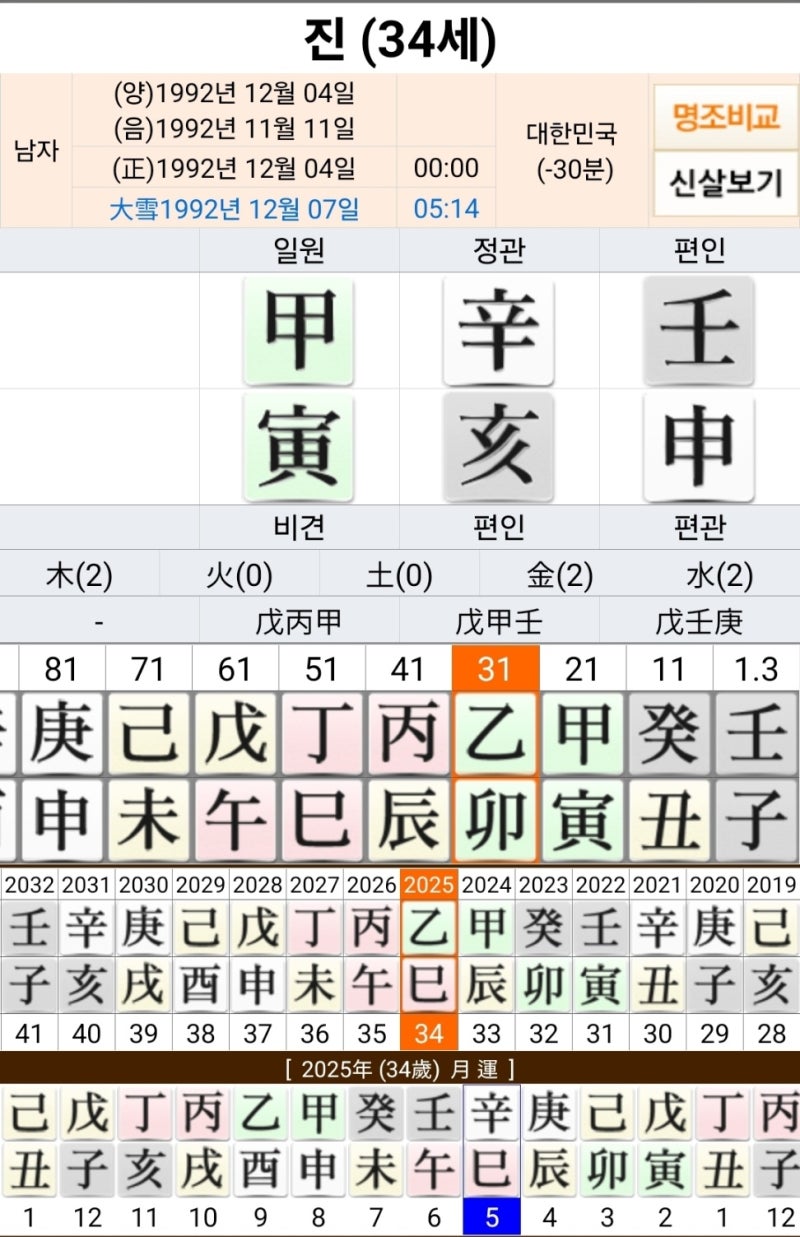Viewport: 800px width, 1237px height.
Task: Select the 甲 stem under year 2024
Action: pyautogui.click(x=486, y=929)
